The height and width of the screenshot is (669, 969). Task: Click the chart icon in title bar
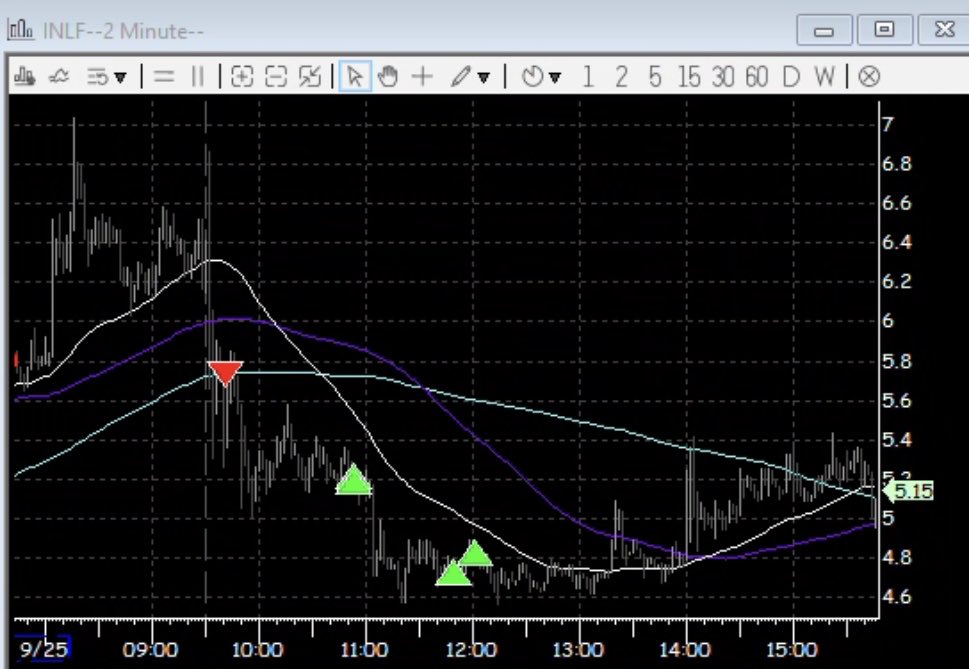(x=20, y=30)
